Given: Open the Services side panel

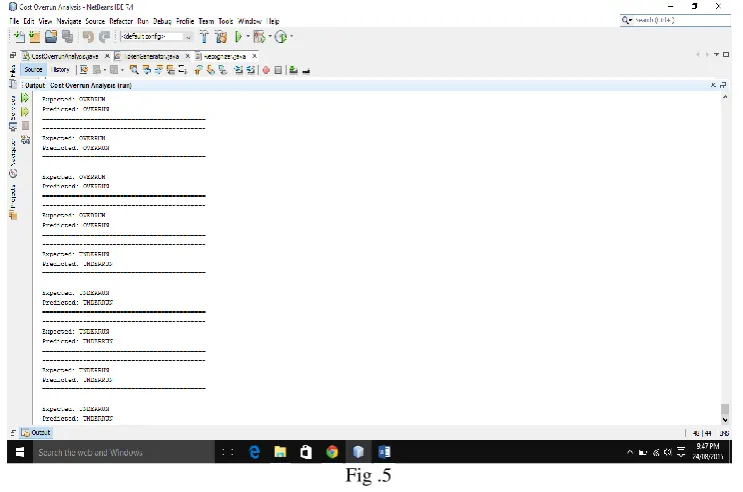Looking at the screenshot, I should 13,113.
